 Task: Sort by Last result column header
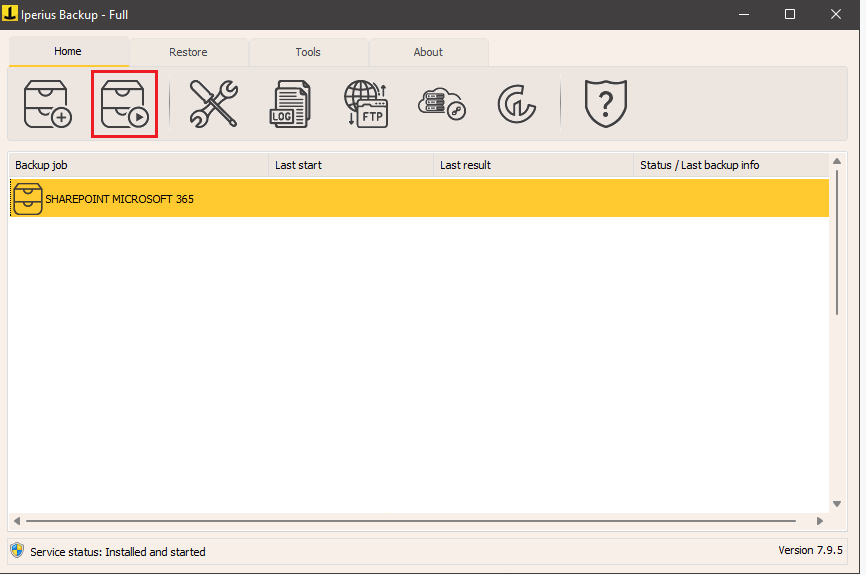coord(534,165)
